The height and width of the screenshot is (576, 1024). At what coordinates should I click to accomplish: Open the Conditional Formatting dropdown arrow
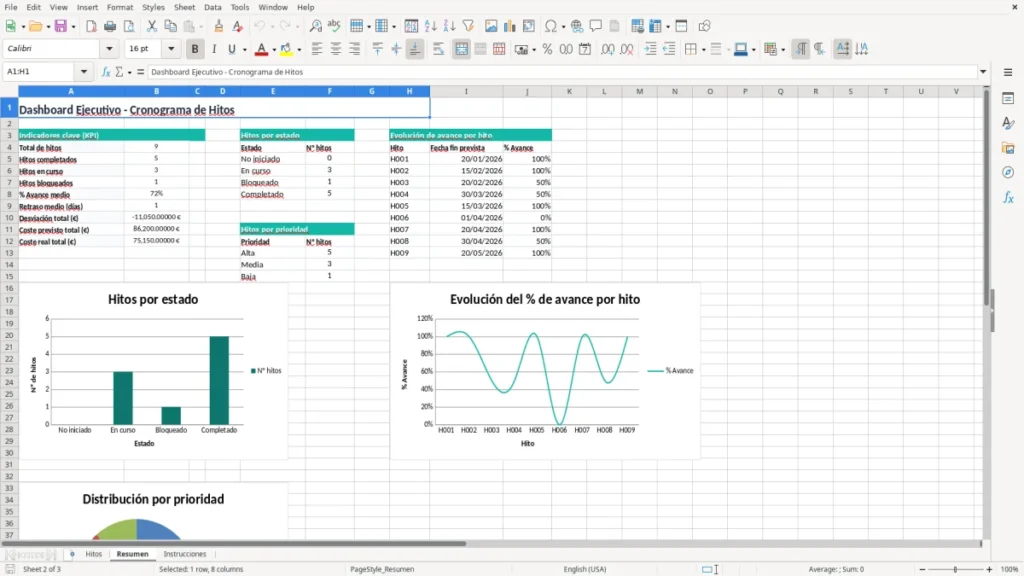pyautogui.click(x=783, y=50)
